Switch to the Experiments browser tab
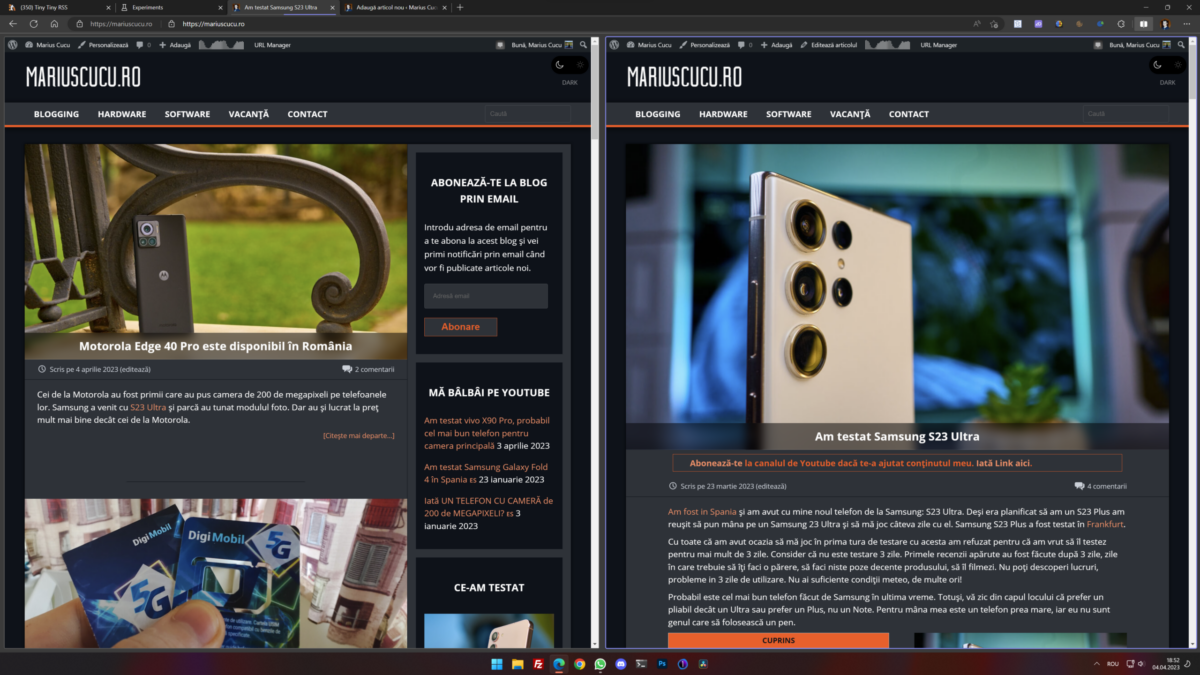Viewport: 1200px width, 675px height. [x=150, y=6]
